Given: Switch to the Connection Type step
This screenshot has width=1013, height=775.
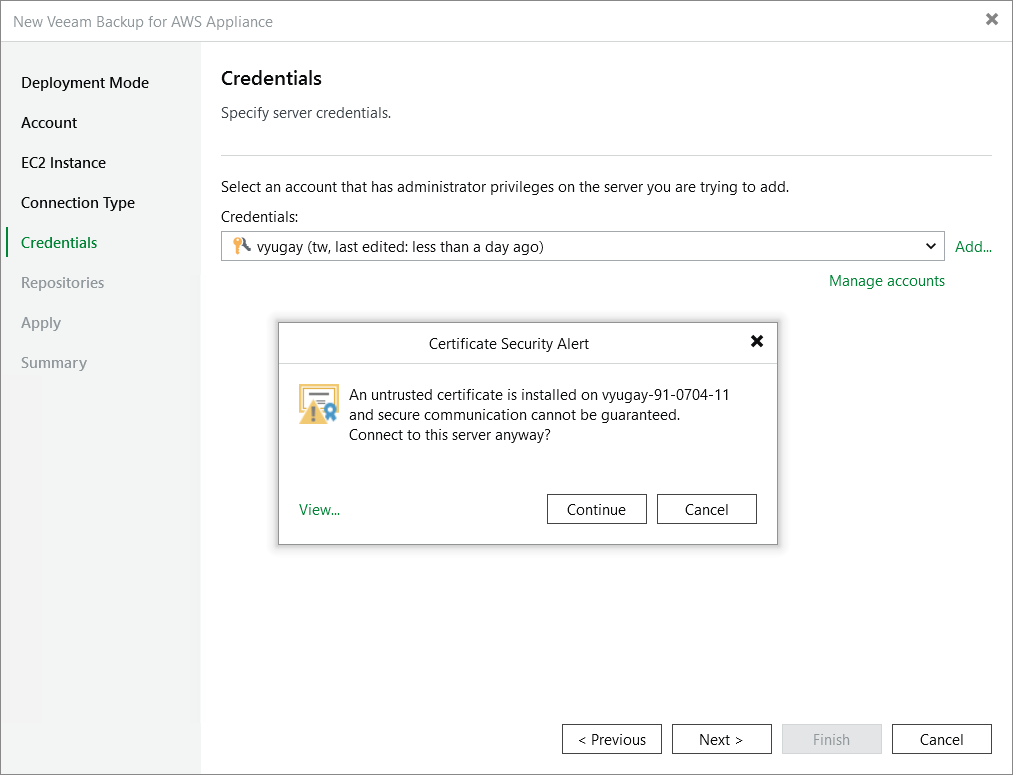Looking at the screenshot, I should coord(78,203).
